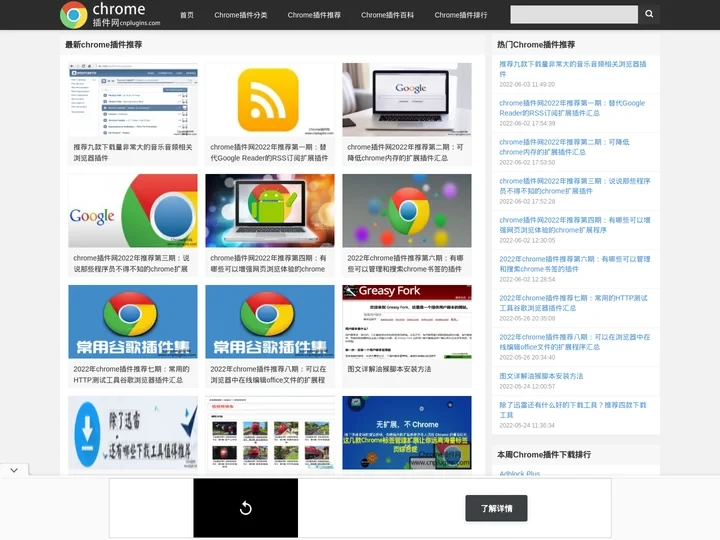Image resolution: width=720 pixels, height=540 pixels.
Task: Open grid title 第六期 管理和搜索chrome书签
Action: [405, 264]
